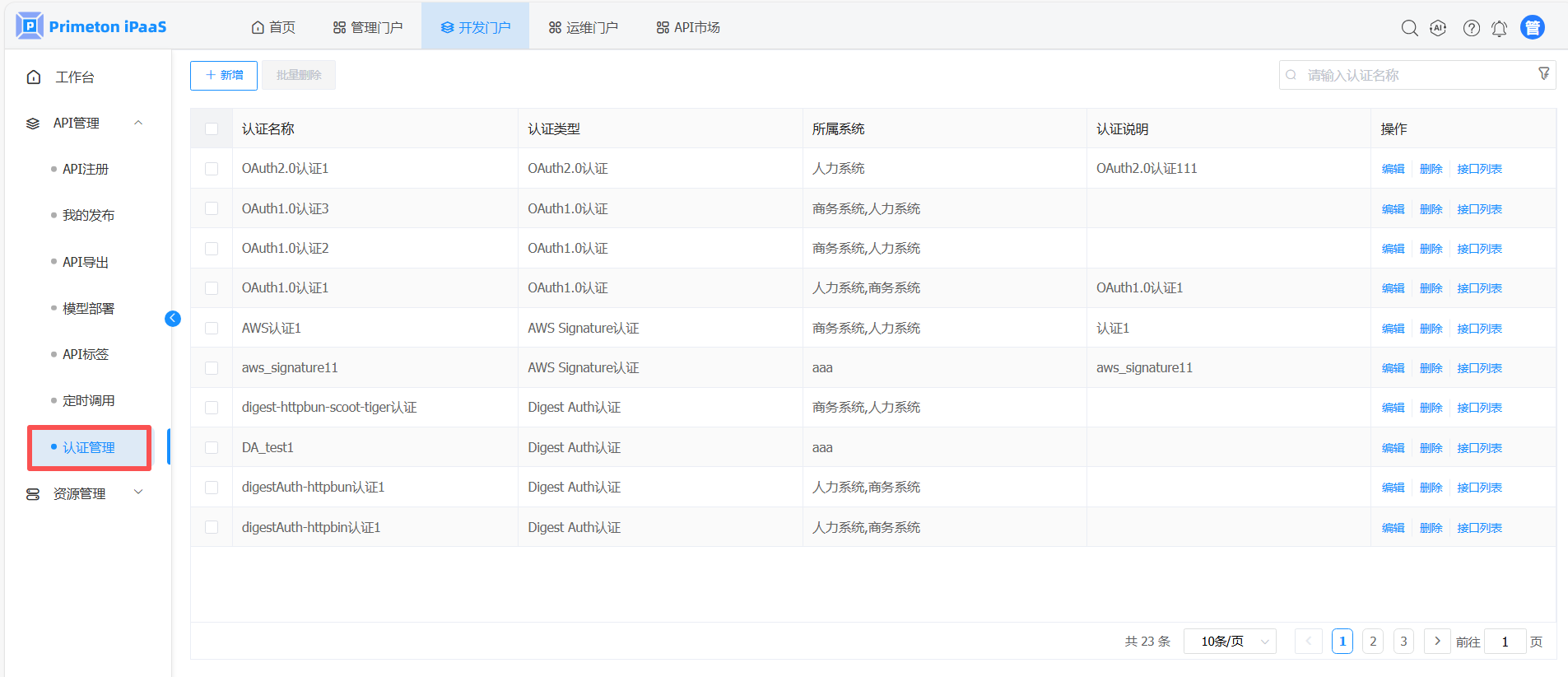Click the filter funnel icon in search box
Viewport: 1568px width, 677px height.
click(1543, 74)
